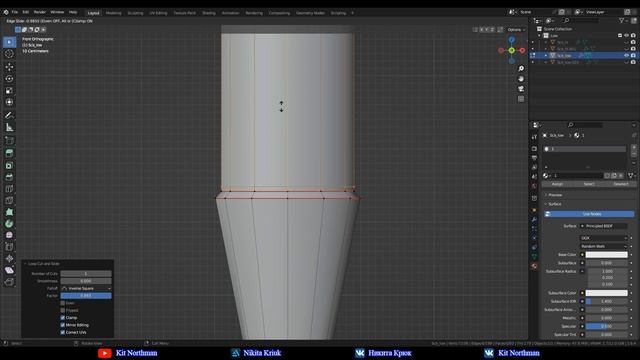Click the material Select button
640x360 pixels.
click(x=588, y=184)
